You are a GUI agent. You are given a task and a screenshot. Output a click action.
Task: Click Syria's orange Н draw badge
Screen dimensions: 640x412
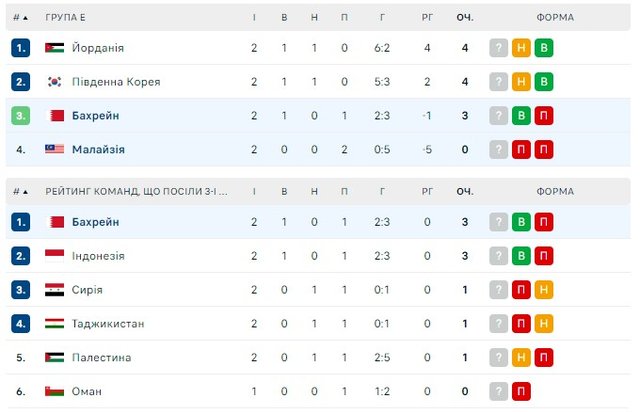544,290
